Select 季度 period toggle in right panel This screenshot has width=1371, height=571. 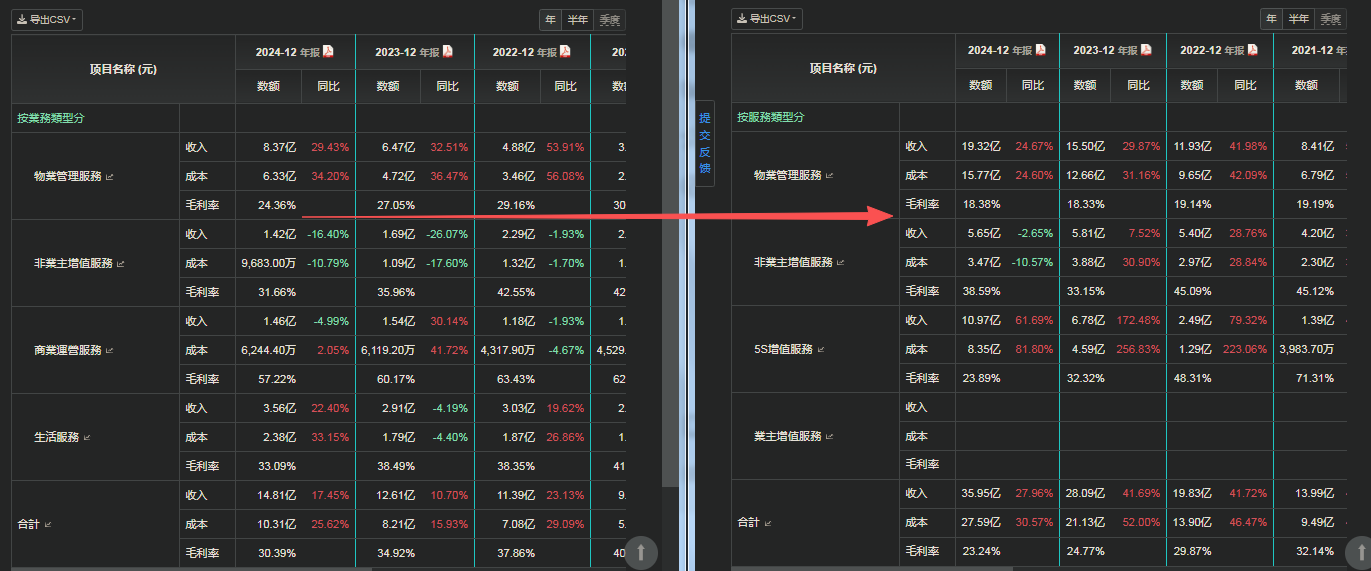coord(1330,19)
